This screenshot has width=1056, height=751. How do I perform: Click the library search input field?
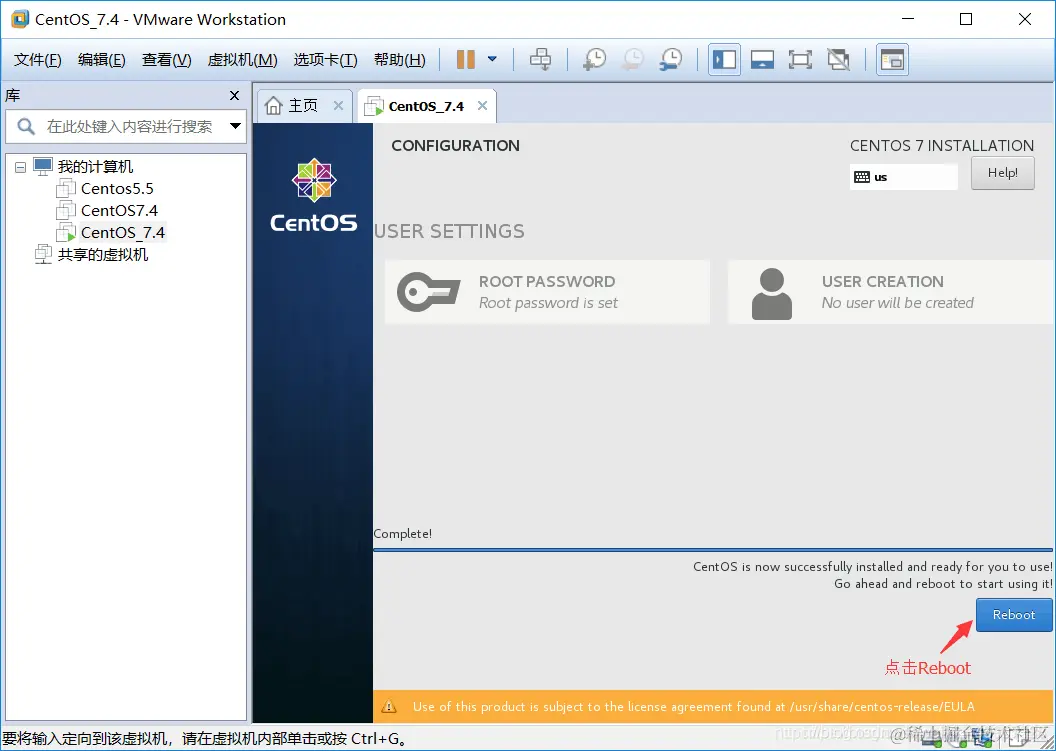(x=129, y=127)
